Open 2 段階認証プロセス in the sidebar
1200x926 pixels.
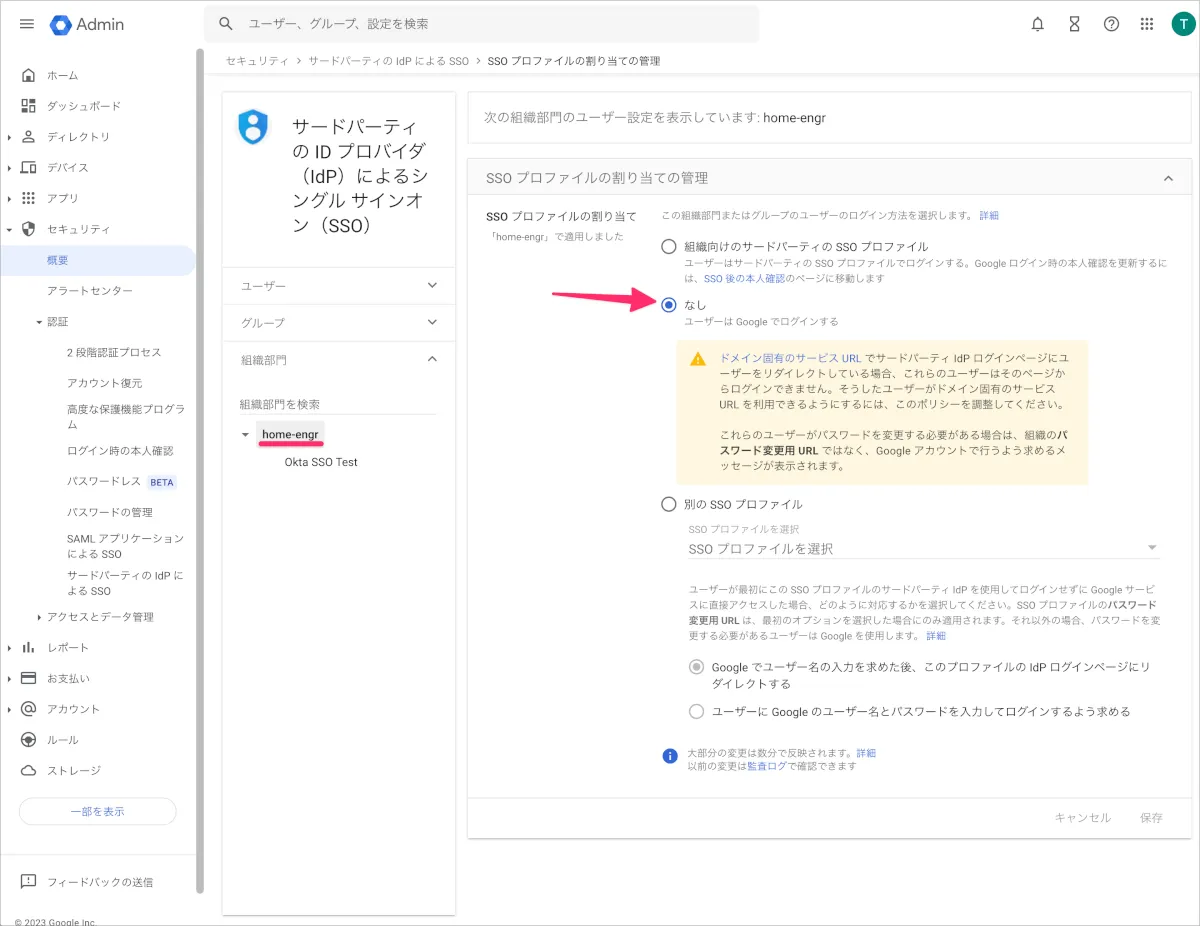[114, 352]
